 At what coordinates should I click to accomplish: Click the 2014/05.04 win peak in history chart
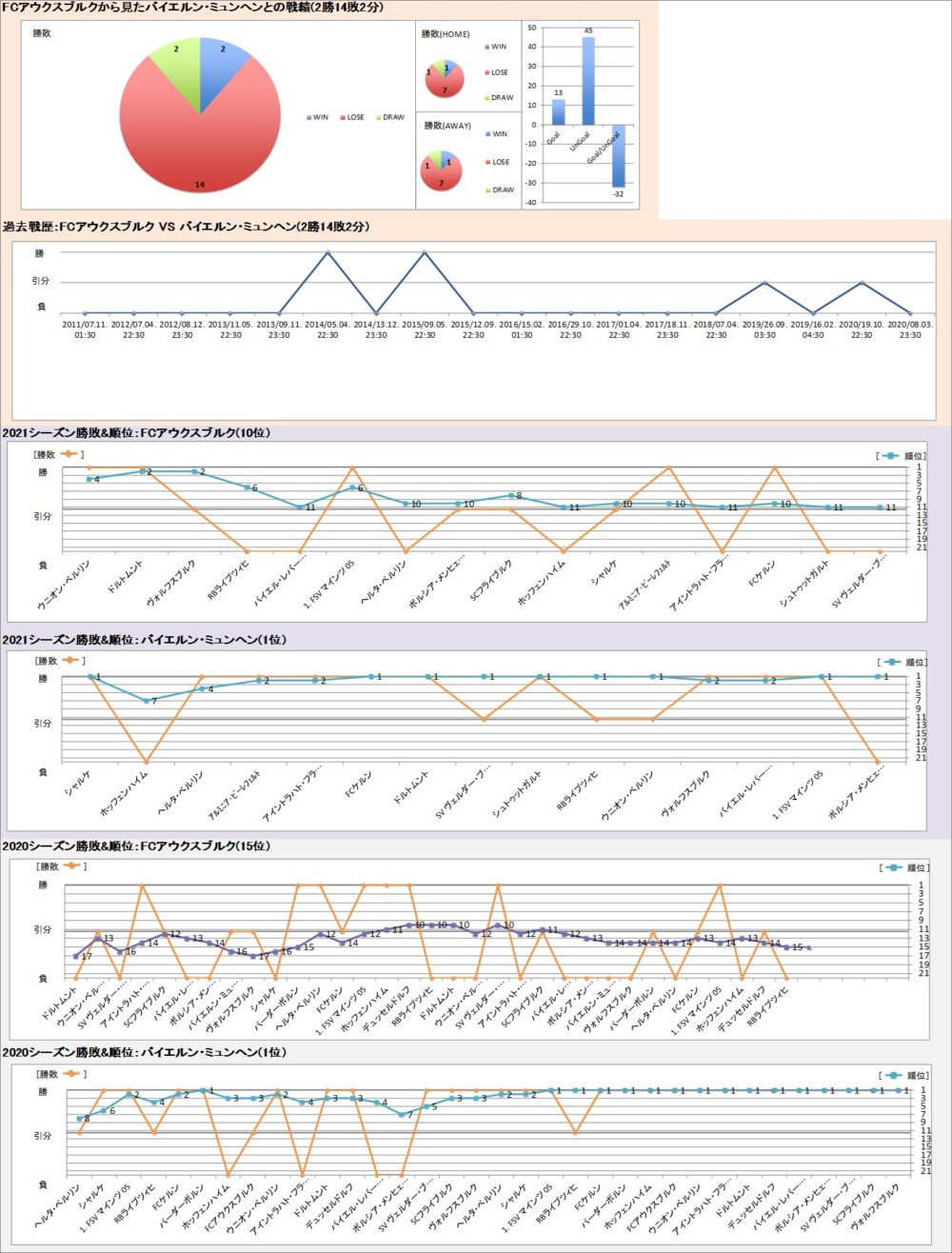(327, 252)
